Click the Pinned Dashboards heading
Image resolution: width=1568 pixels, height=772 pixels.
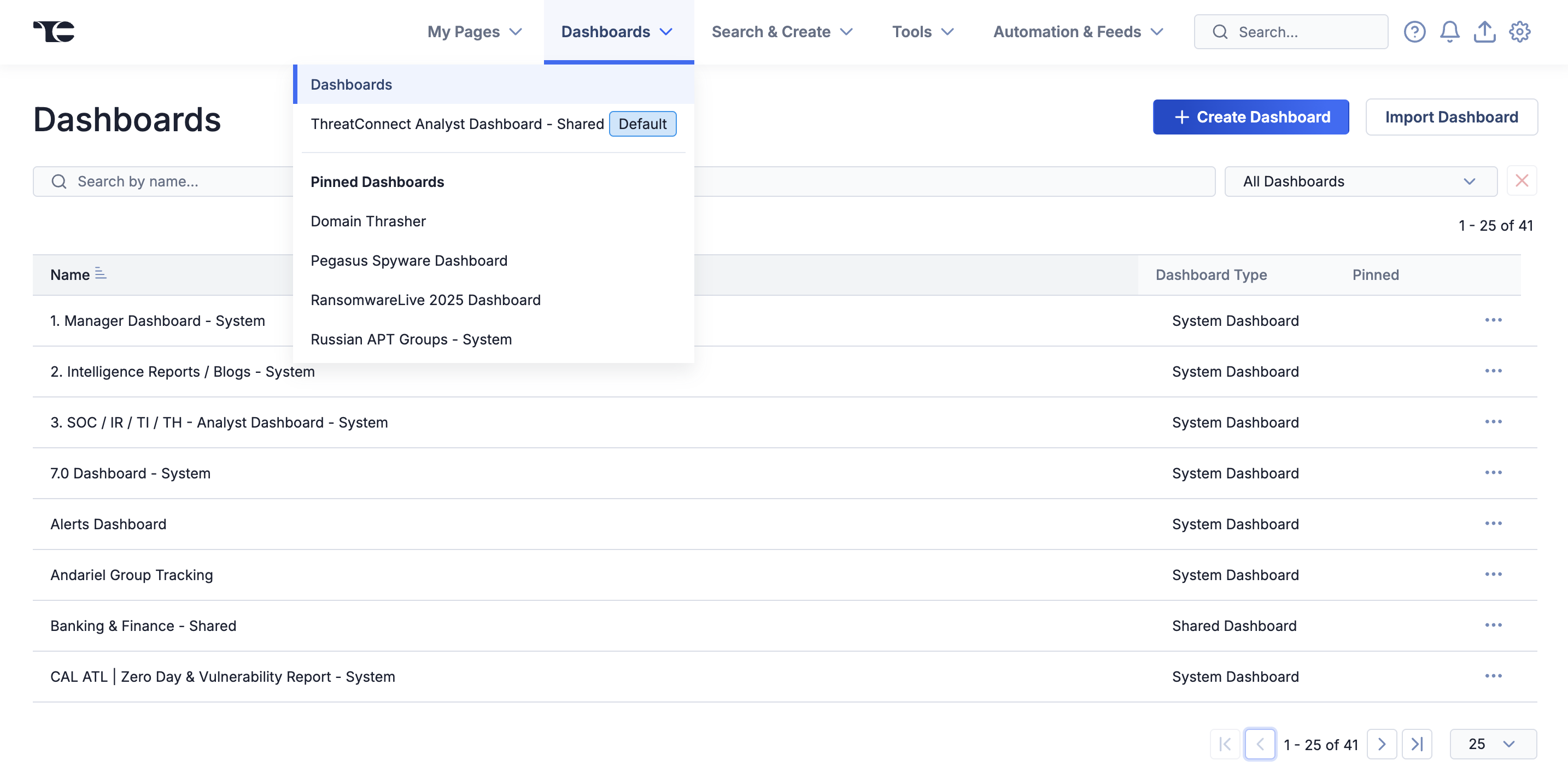377,182
